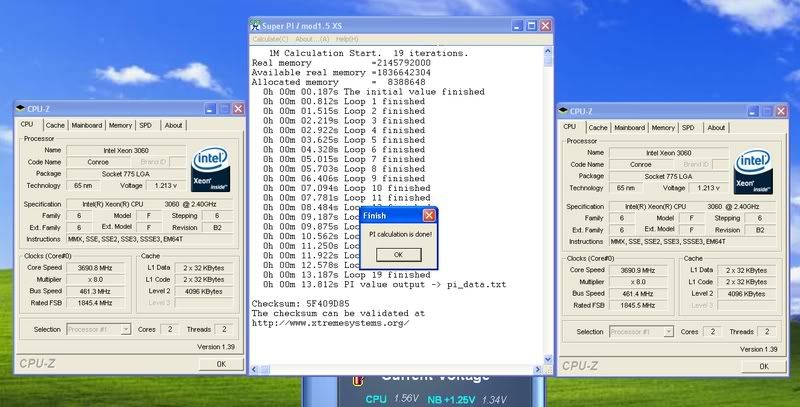This screenshot has height=407, width=800.
Task: Click the Name field in left CPU-Z
Action: [x=126, y=150]
